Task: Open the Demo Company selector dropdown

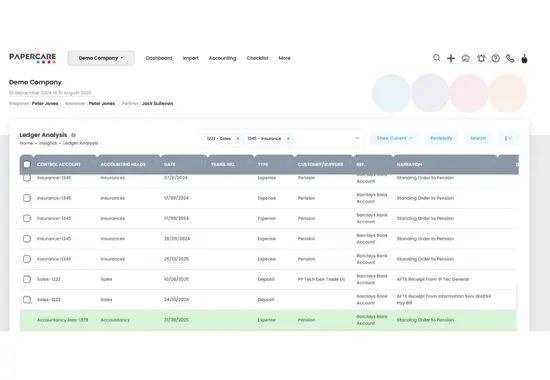Action: 101,58
